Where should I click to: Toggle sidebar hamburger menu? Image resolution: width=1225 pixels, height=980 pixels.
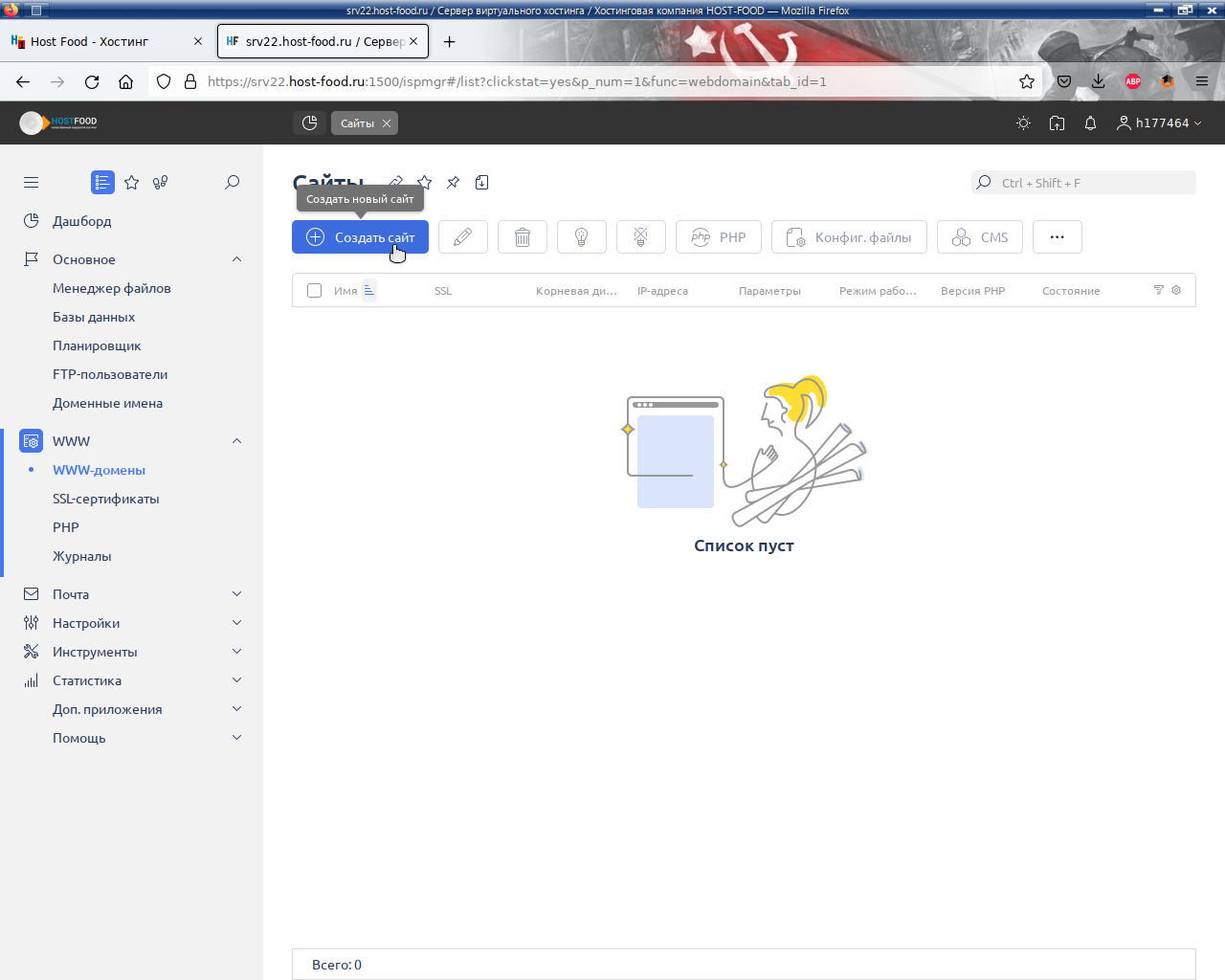click(x=32, y=182)
